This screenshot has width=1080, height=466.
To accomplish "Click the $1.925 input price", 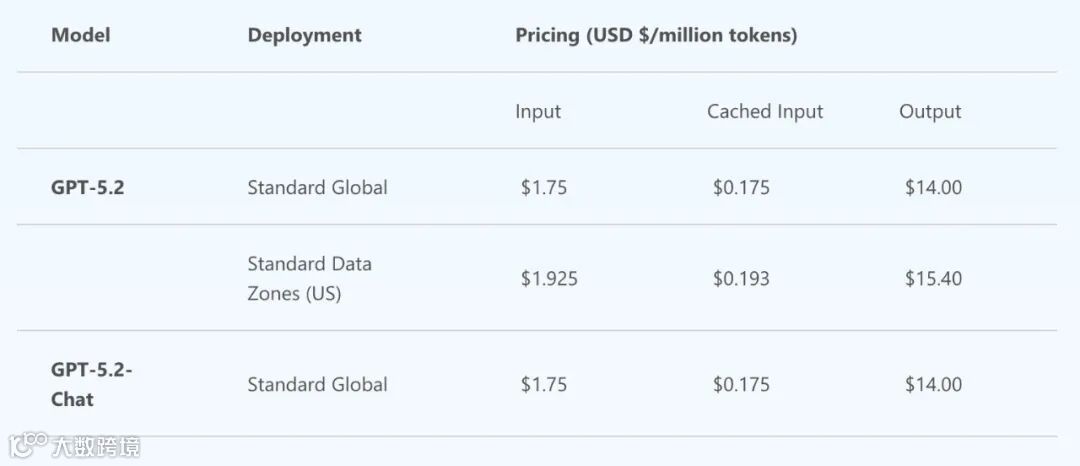I will 549,279.
